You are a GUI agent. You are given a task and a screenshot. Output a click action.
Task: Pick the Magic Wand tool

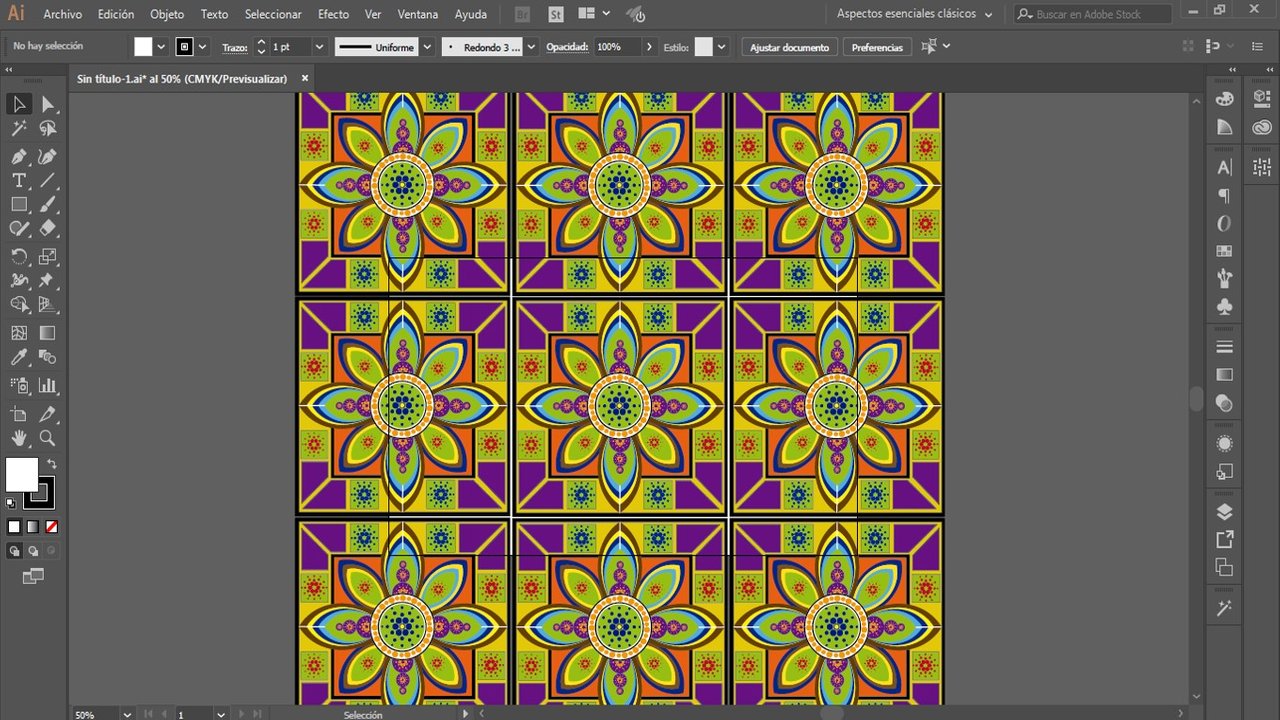click(x=19, y=128)
